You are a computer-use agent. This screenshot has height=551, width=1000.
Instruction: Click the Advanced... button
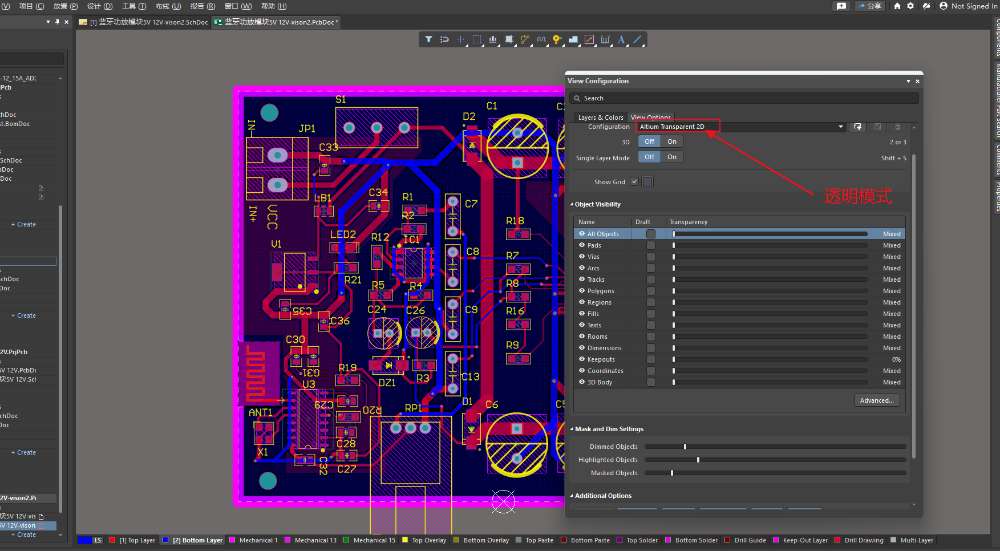[x=876, y=400]
